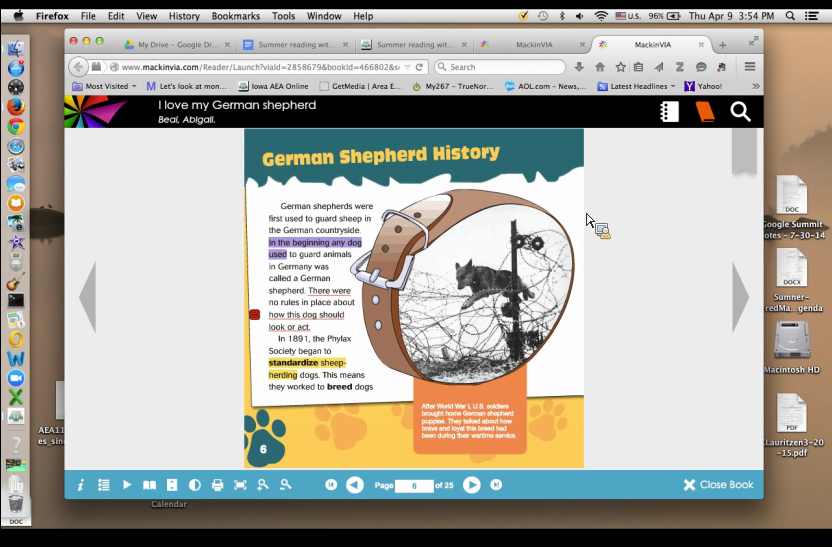This screenshot has width=832, height=547.
Task: Jump to the last page
Action: click(x=496, y=485)
